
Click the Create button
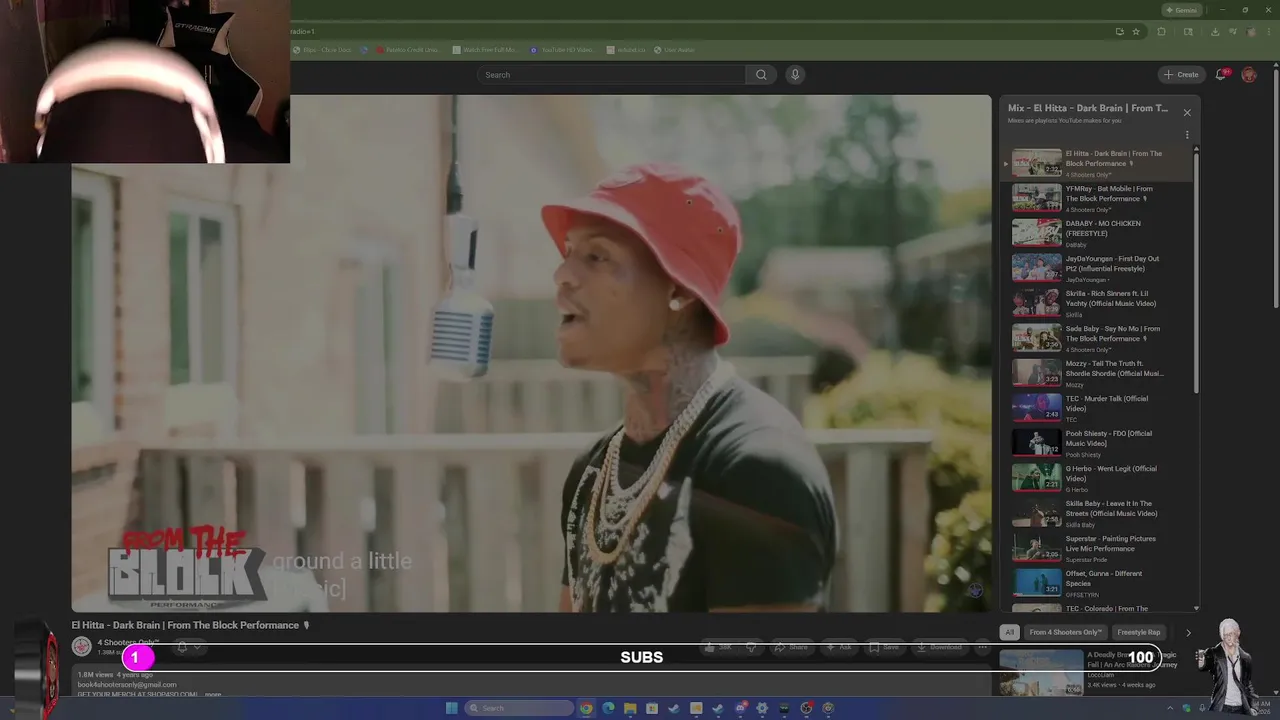(x=1181, y=75)
